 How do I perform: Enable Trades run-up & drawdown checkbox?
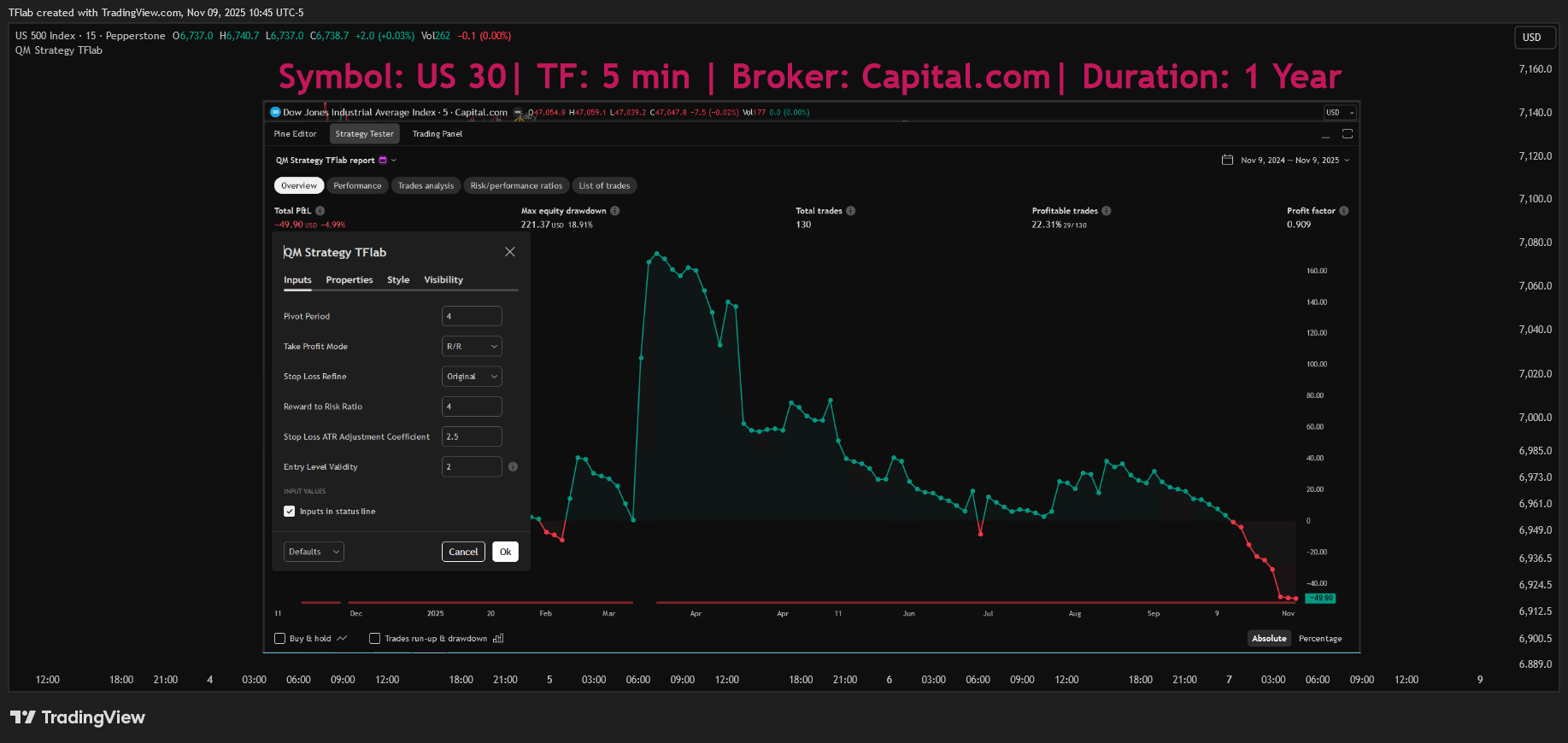(374, 639)
